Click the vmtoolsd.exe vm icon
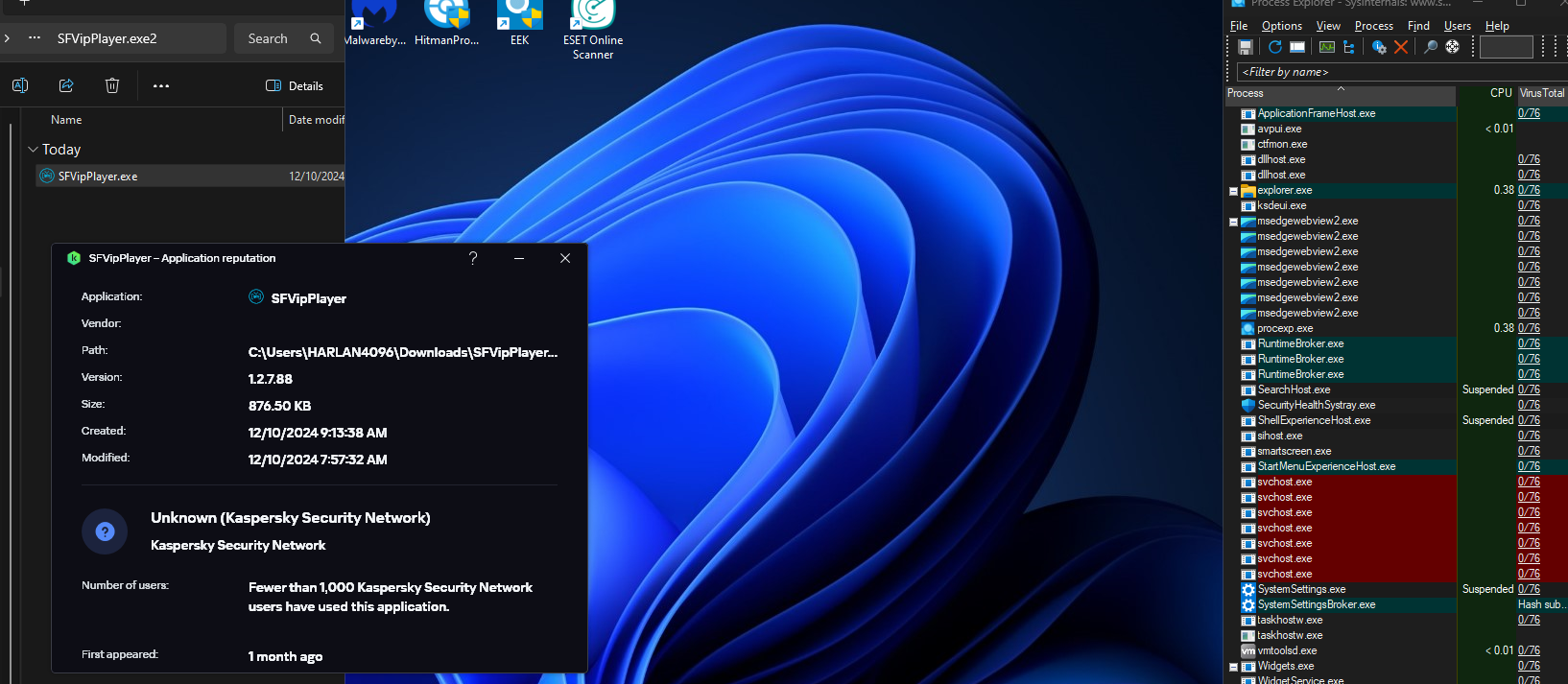1568x684 pixels. pos(1247,650)
